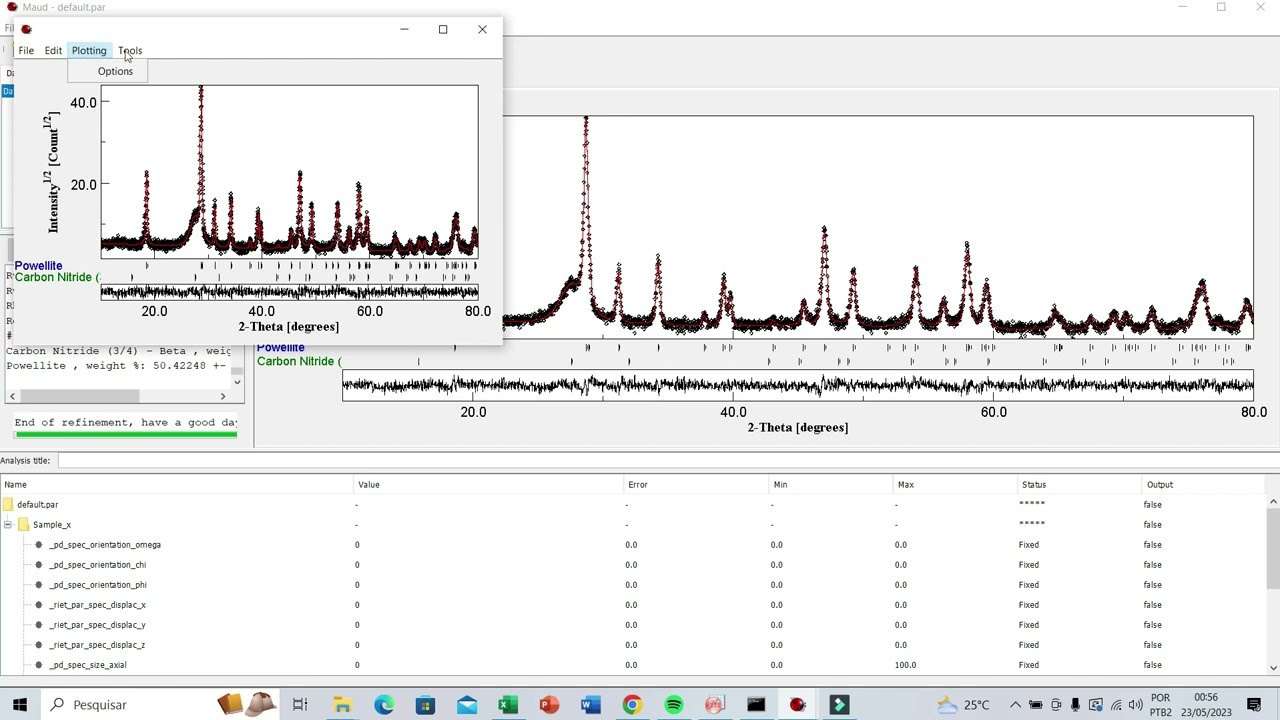Click the Carbon Nitride label in main plot
Screen dimensions: 1280x720
(298, 361)
